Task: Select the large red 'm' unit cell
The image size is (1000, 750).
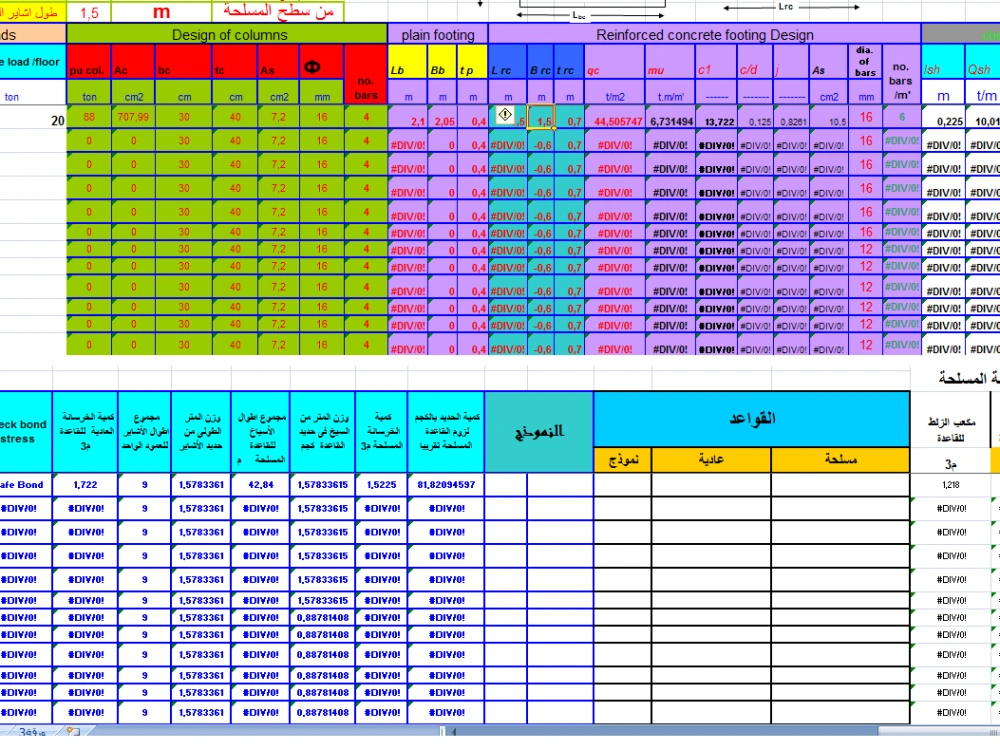Action: point(161,11)
